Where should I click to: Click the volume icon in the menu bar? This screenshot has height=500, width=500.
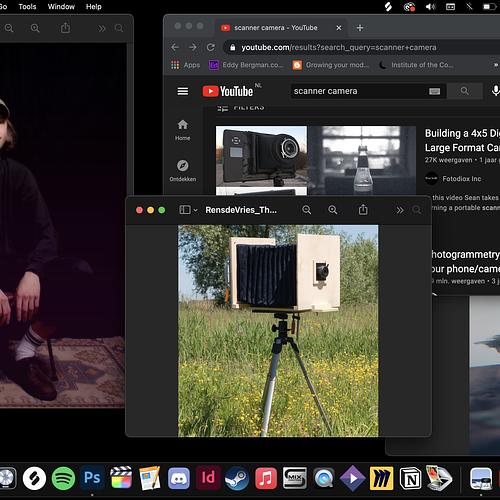point(430,7)
